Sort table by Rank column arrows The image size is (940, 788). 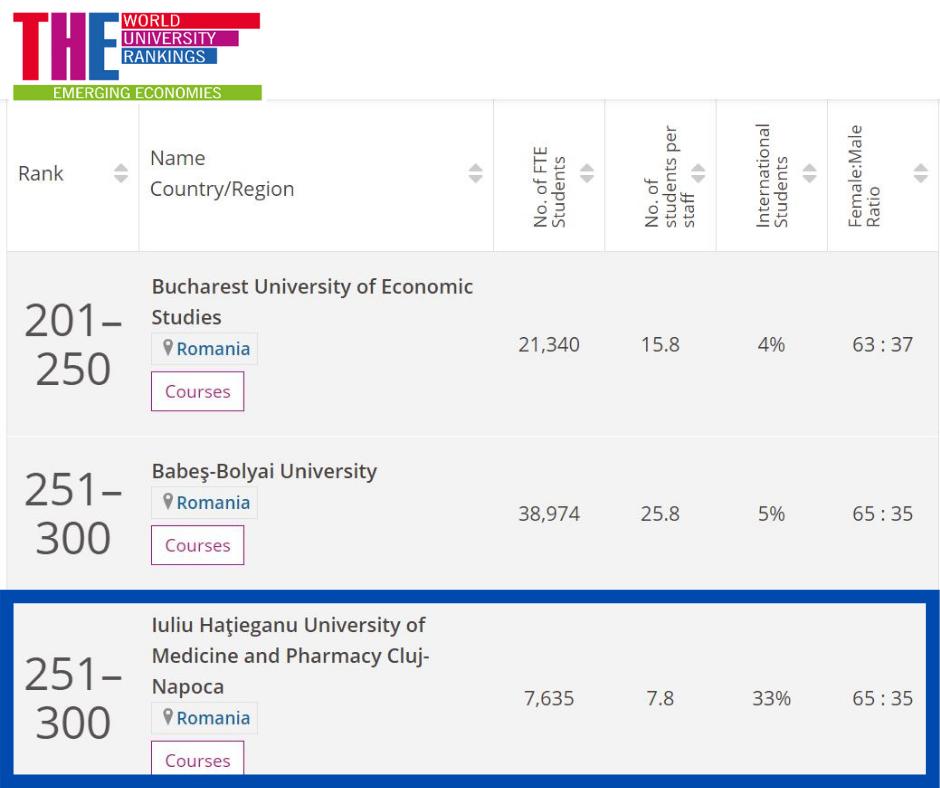[x=121, y=173]
